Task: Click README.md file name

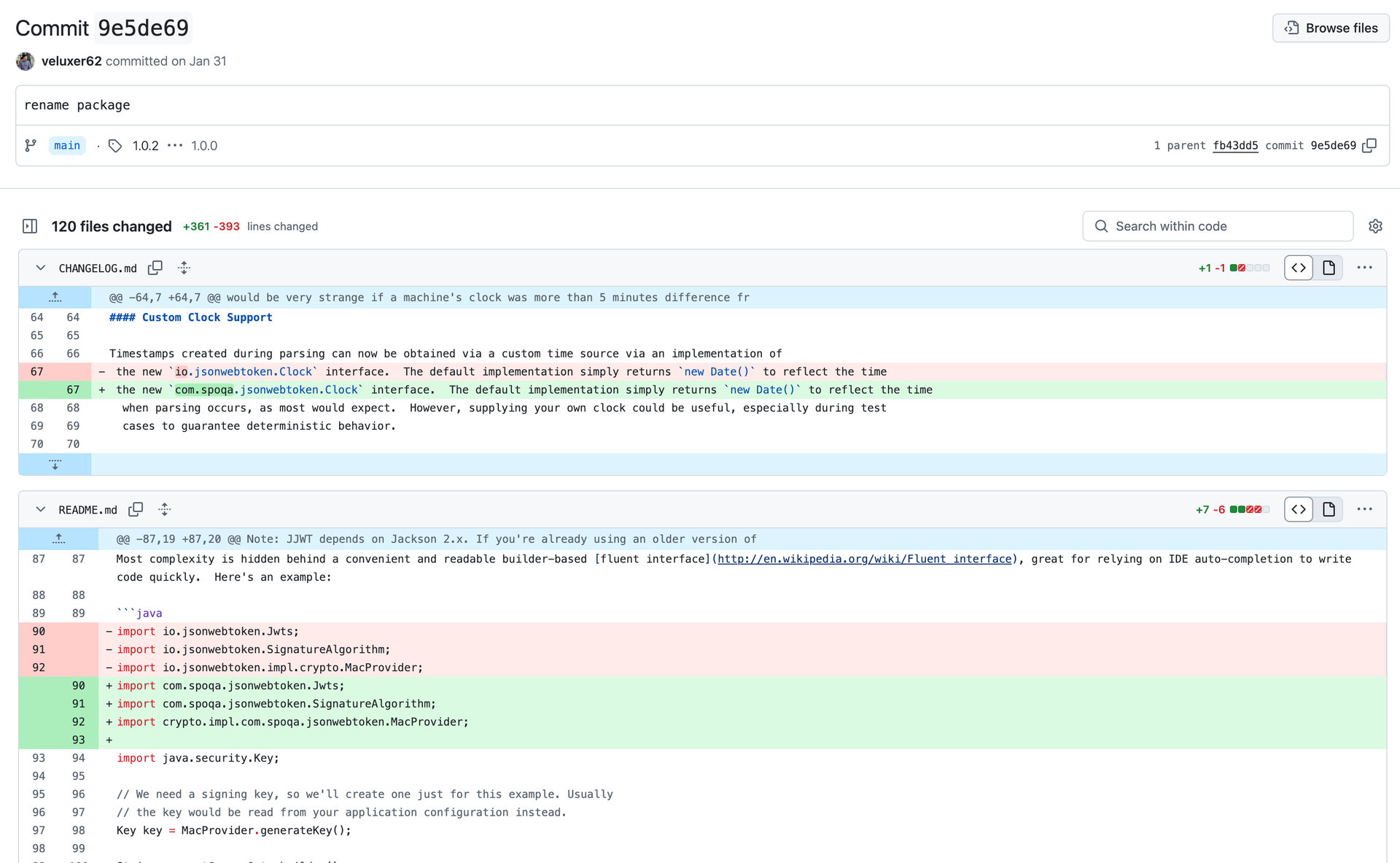Action: pyautogui.click(x=87, y=510)
